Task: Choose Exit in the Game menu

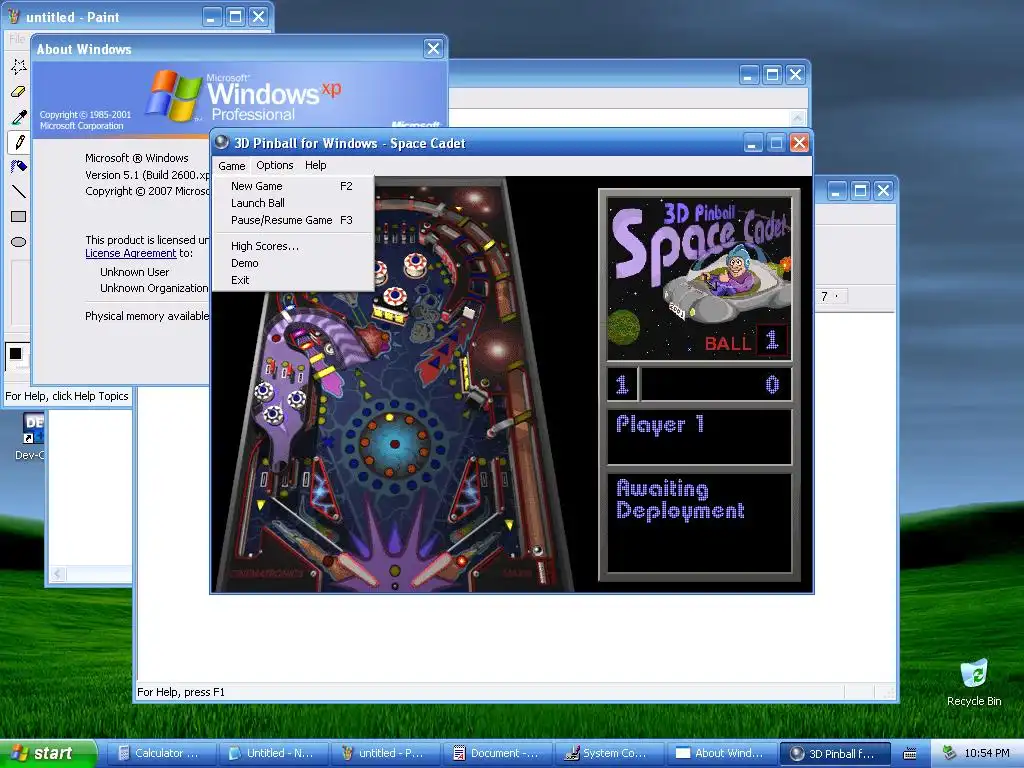Action: tap(293, 280)
